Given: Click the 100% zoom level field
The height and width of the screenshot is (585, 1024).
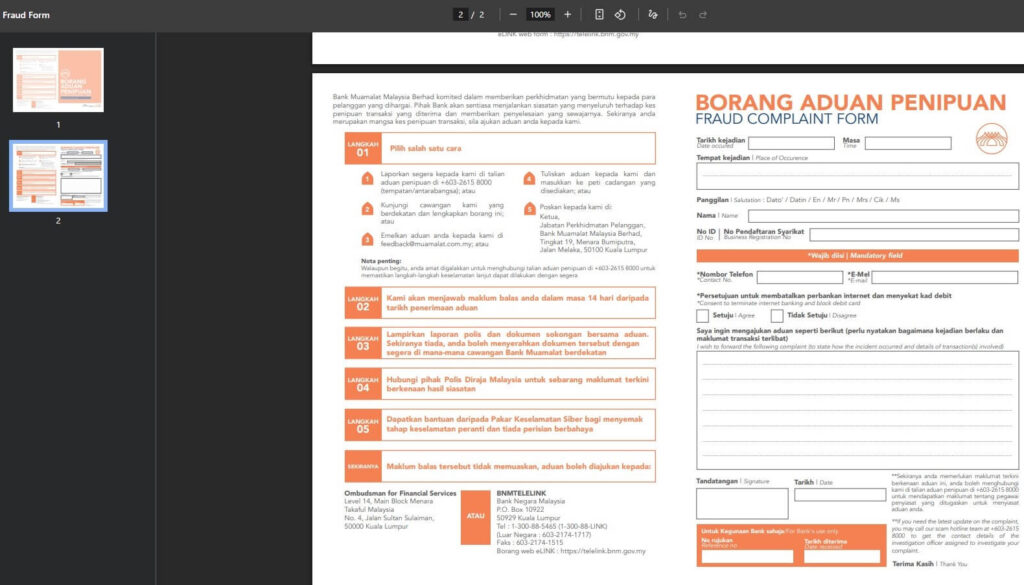Looking at the screenshot, I should click(x=540, y=15).
